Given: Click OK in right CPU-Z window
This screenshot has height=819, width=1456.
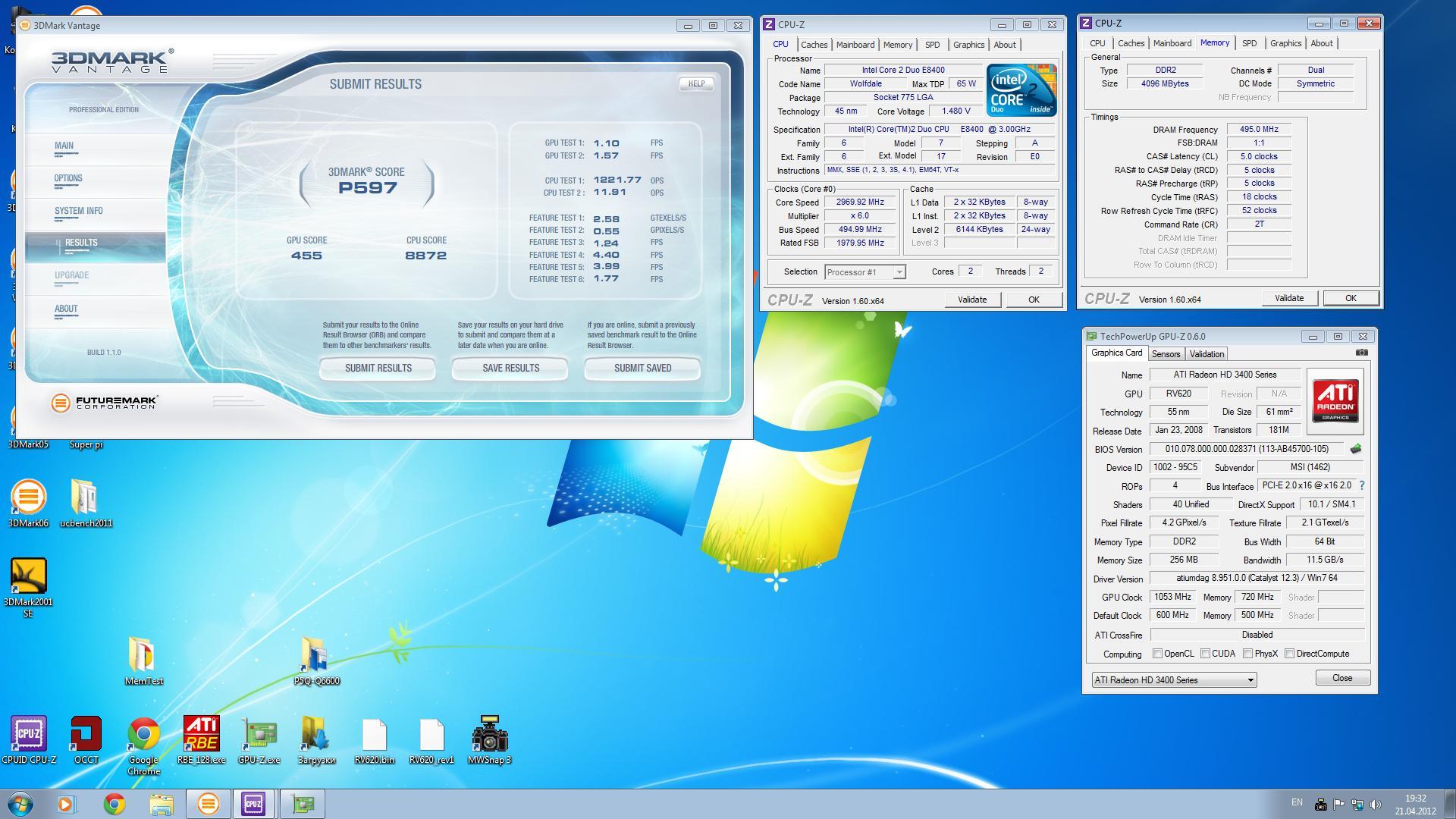Looking at the screenshot, I should pos(1351,298).
